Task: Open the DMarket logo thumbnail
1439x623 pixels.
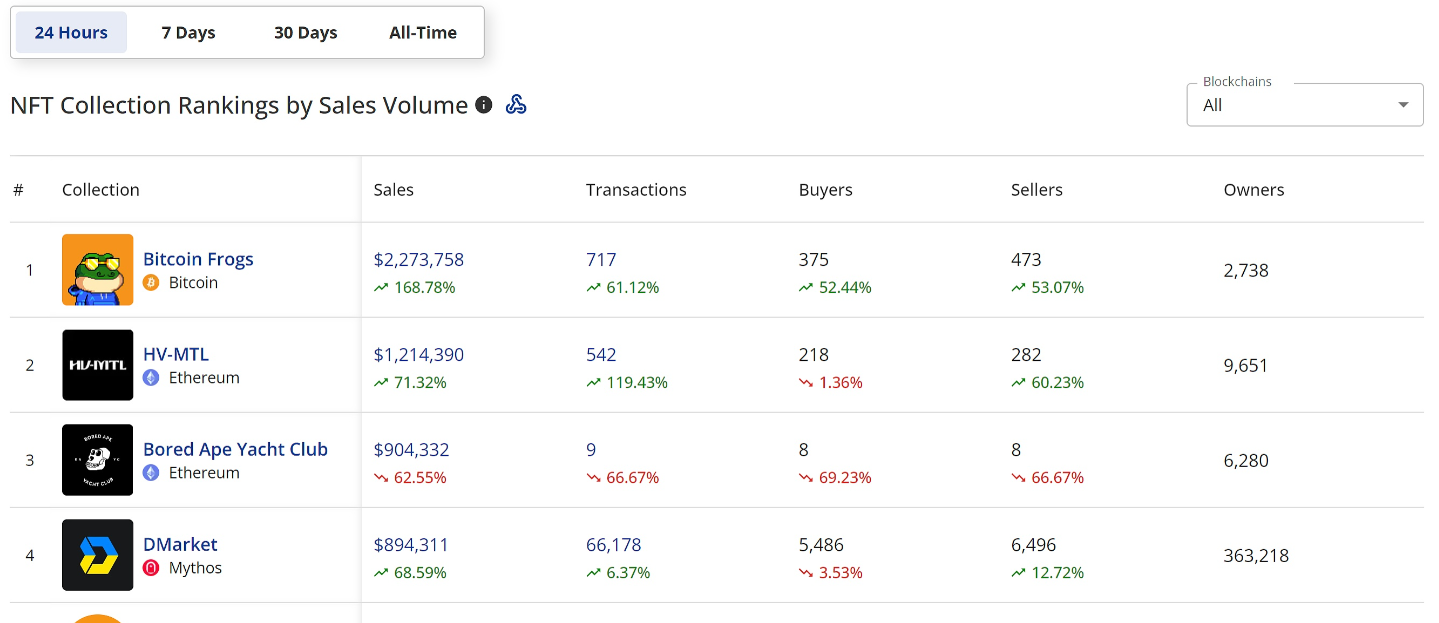Action: pos(97,555)
